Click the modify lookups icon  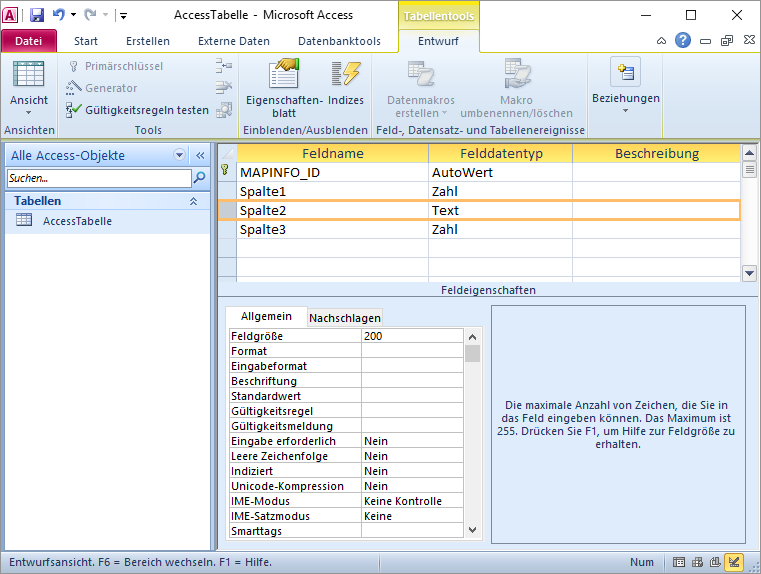pos(224,110)
